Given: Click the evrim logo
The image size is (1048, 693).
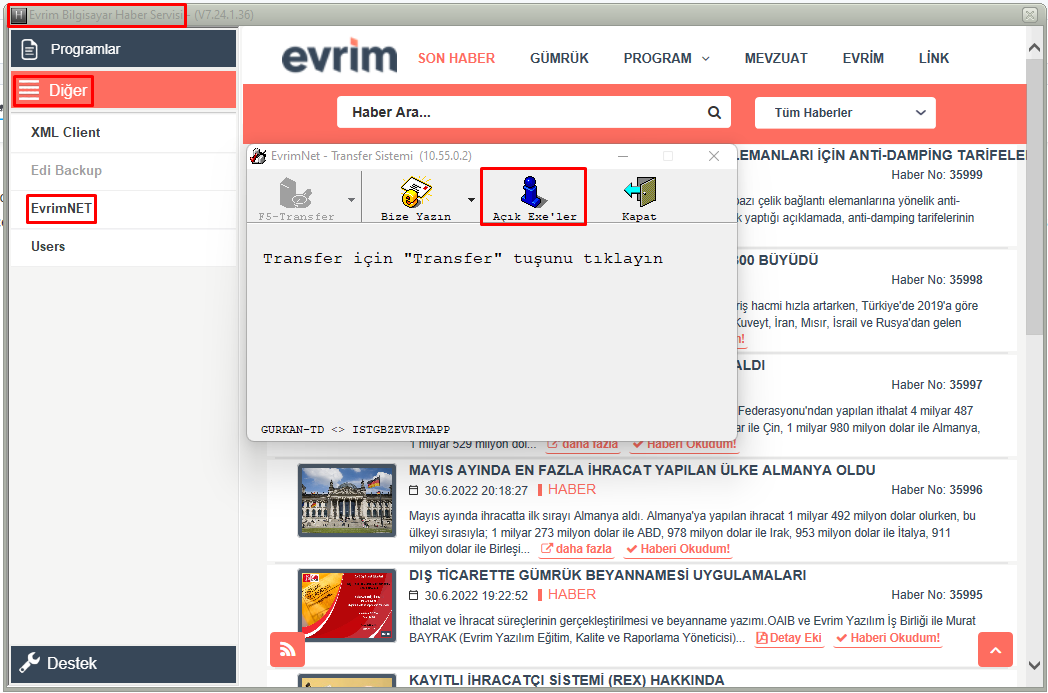Looking at the screenshot, I should click(340, 56).
